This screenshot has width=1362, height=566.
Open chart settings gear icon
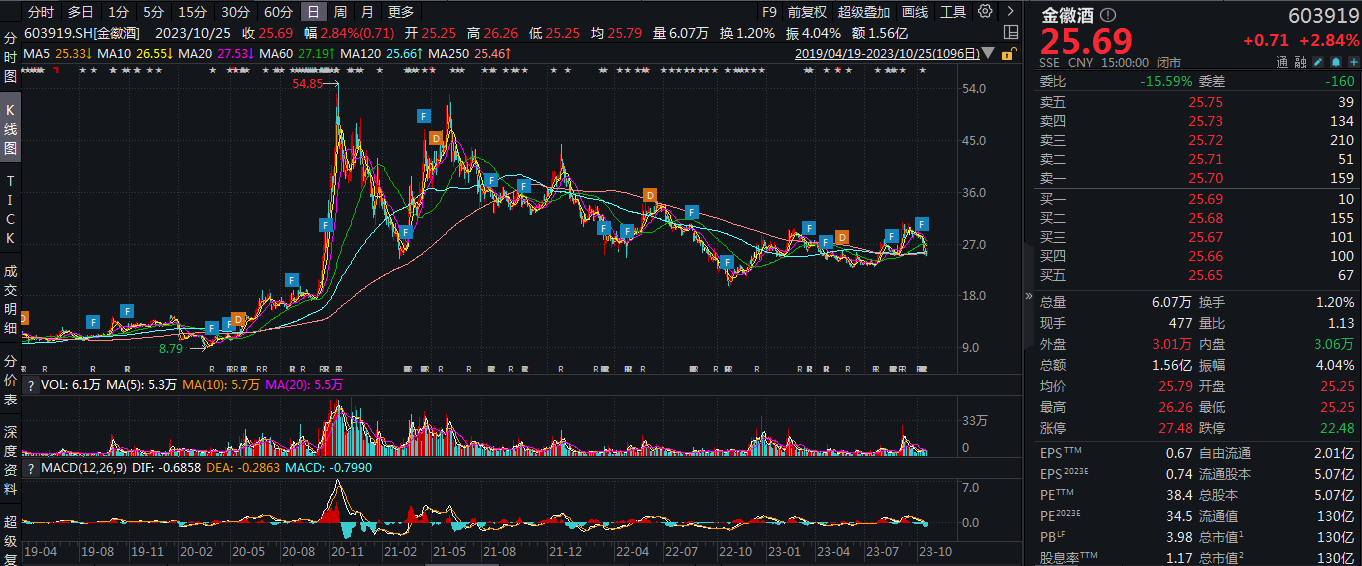(x=985, y=12)
